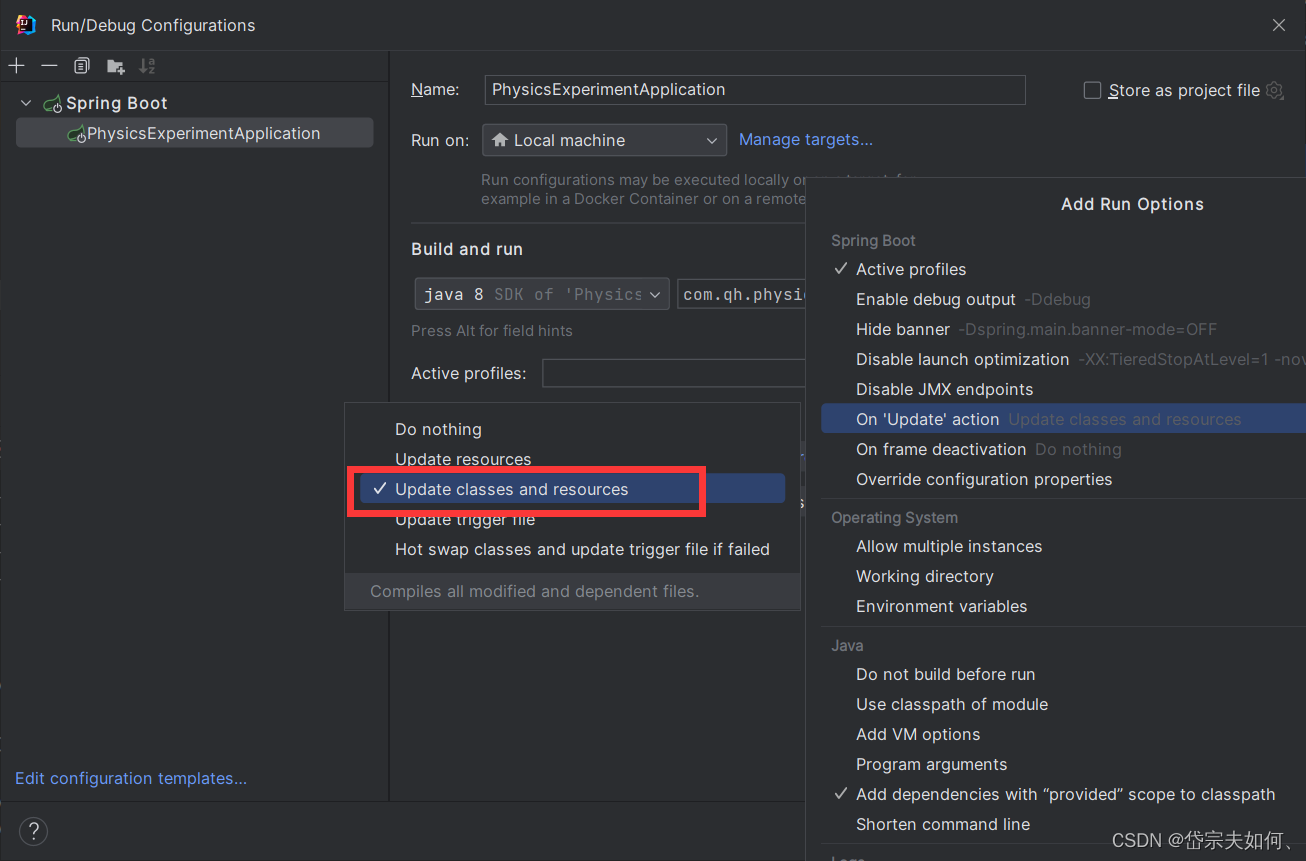Image resolution: width=1306 pixels, height=861 pixels.
Task: Toggle Add dependencies with provided scope option
Action: click(x=1063, y=794)
